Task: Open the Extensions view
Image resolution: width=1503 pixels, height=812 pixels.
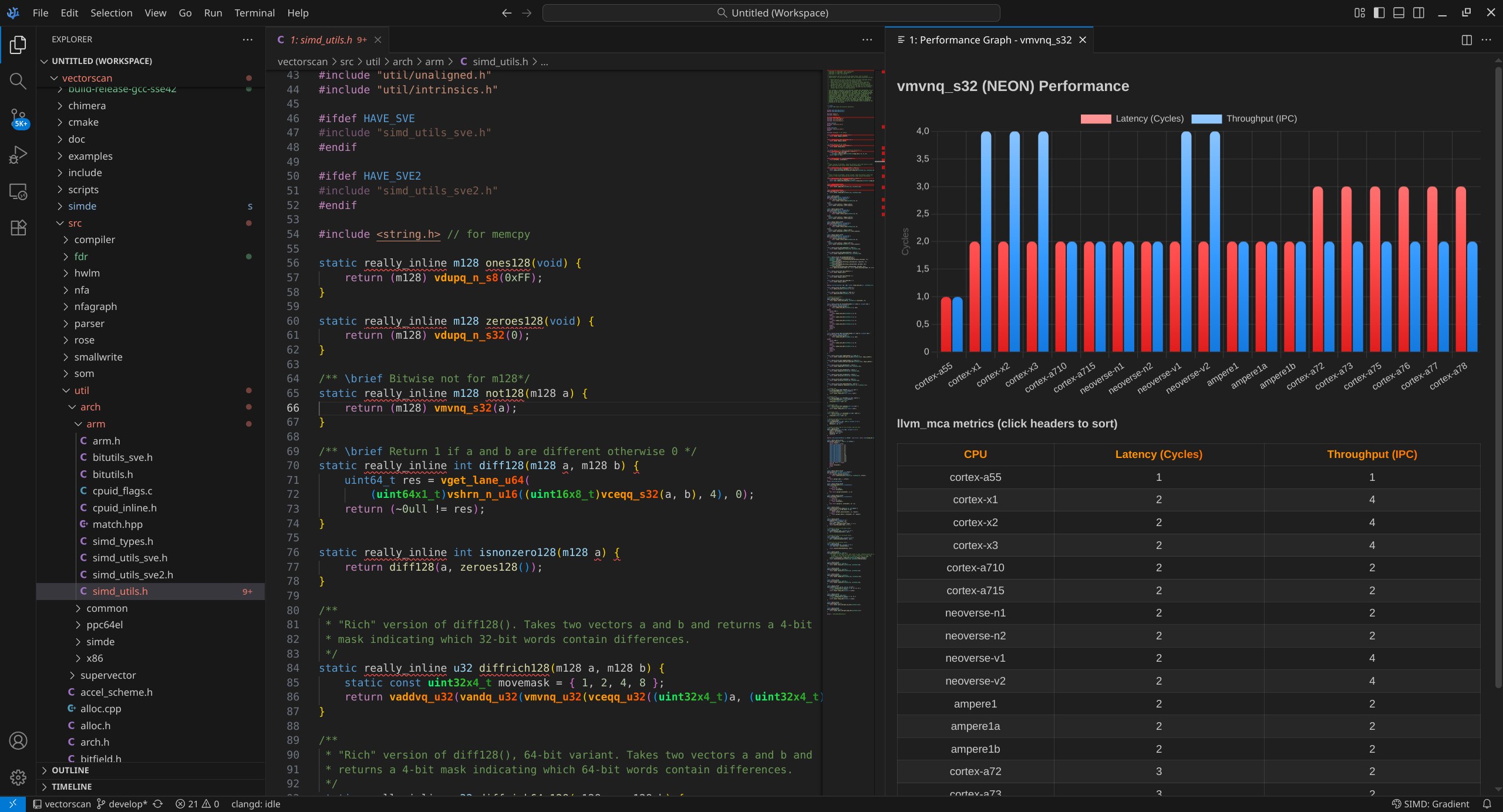Action: tap(18, 228)
